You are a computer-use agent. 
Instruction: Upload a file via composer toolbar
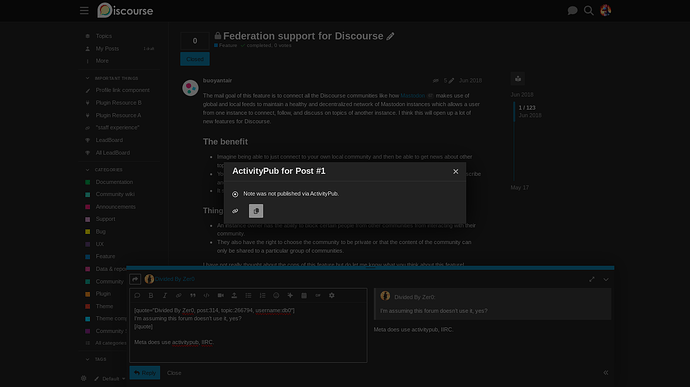[x=234, y=295]
